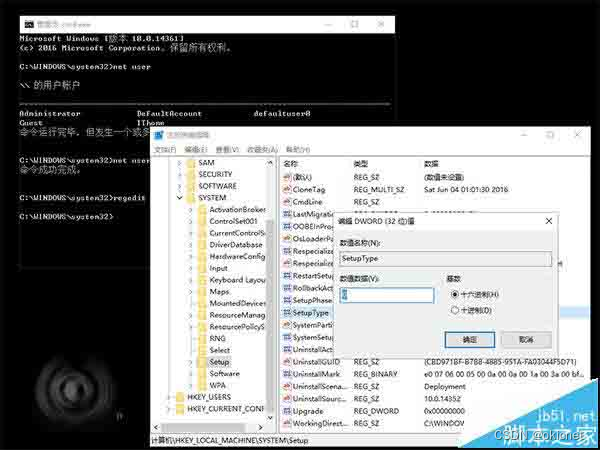
Task: Select the Select key in tree
Action: coord(220,351)
